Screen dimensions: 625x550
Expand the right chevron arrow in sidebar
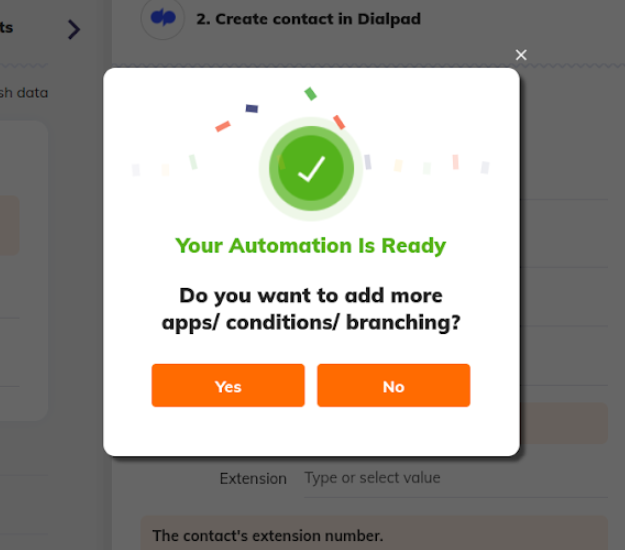click(74, 29)
